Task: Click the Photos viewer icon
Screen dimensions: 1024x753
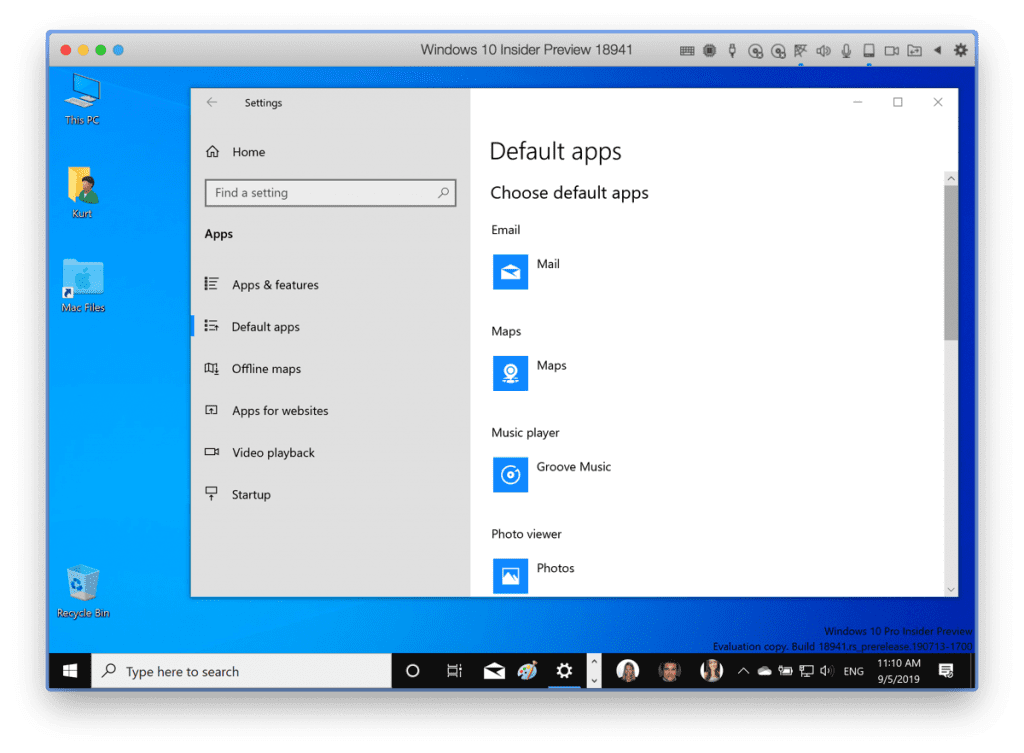Action: click(x=510, y=575)
